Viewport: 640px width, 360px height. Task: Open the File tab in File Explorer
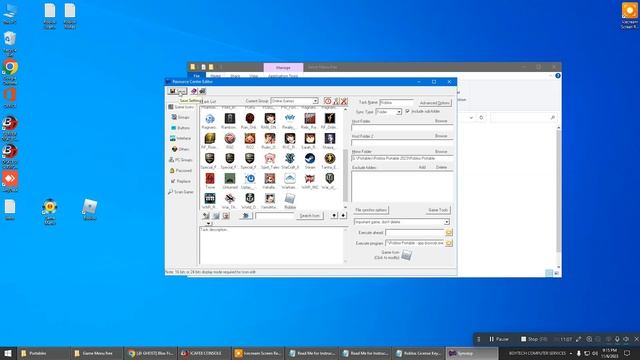196,76
